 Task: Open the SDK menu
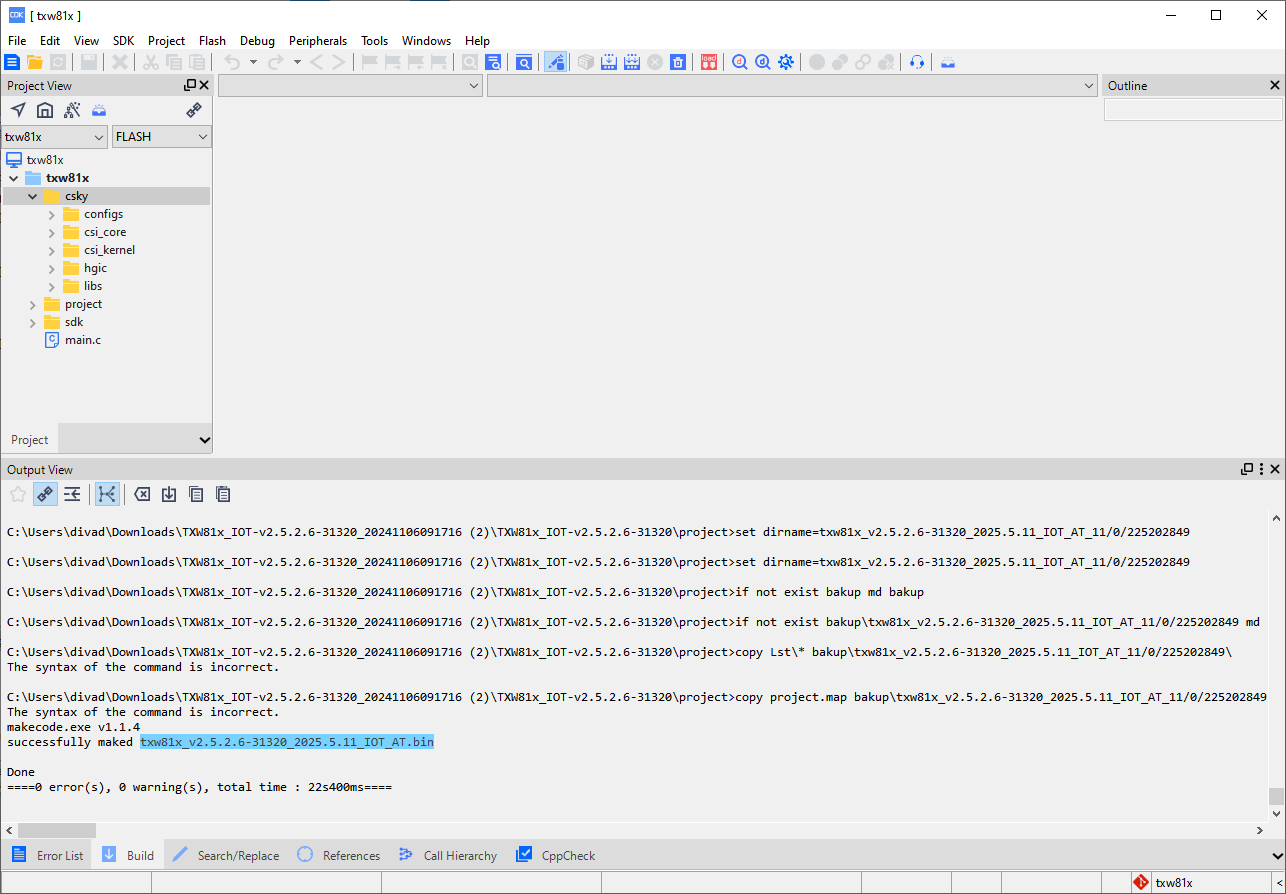click(123, 41)
